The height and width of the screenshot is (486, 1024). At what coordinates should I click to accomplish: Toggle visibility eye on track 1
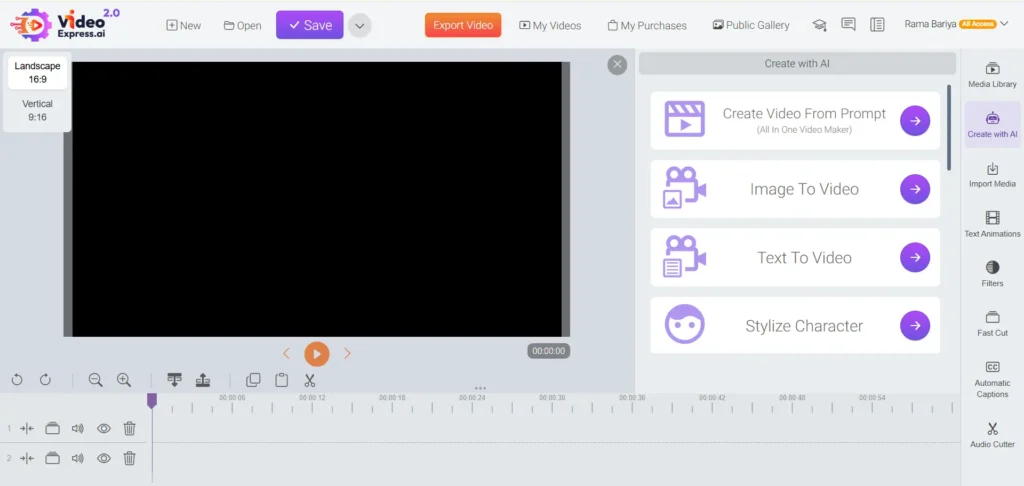103,428
